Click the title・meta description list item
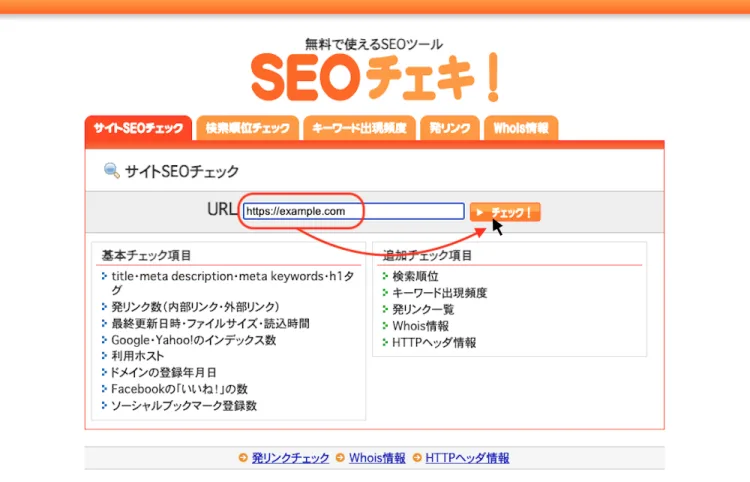Image resolution: width=750 pixels, height=482 pixels. [232, 283]
